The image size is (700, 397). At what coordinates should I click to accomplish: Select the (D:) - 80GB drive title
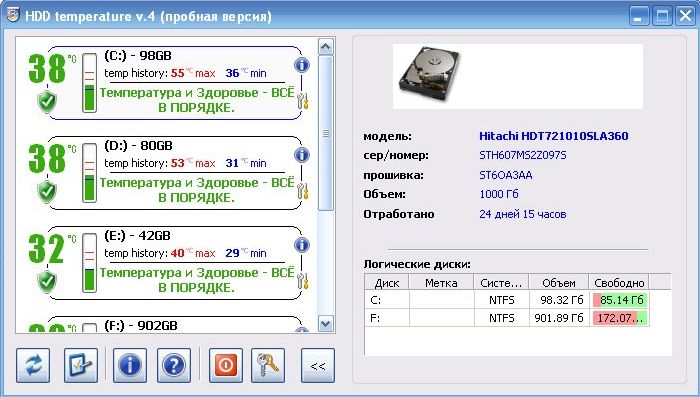point(138,146)
